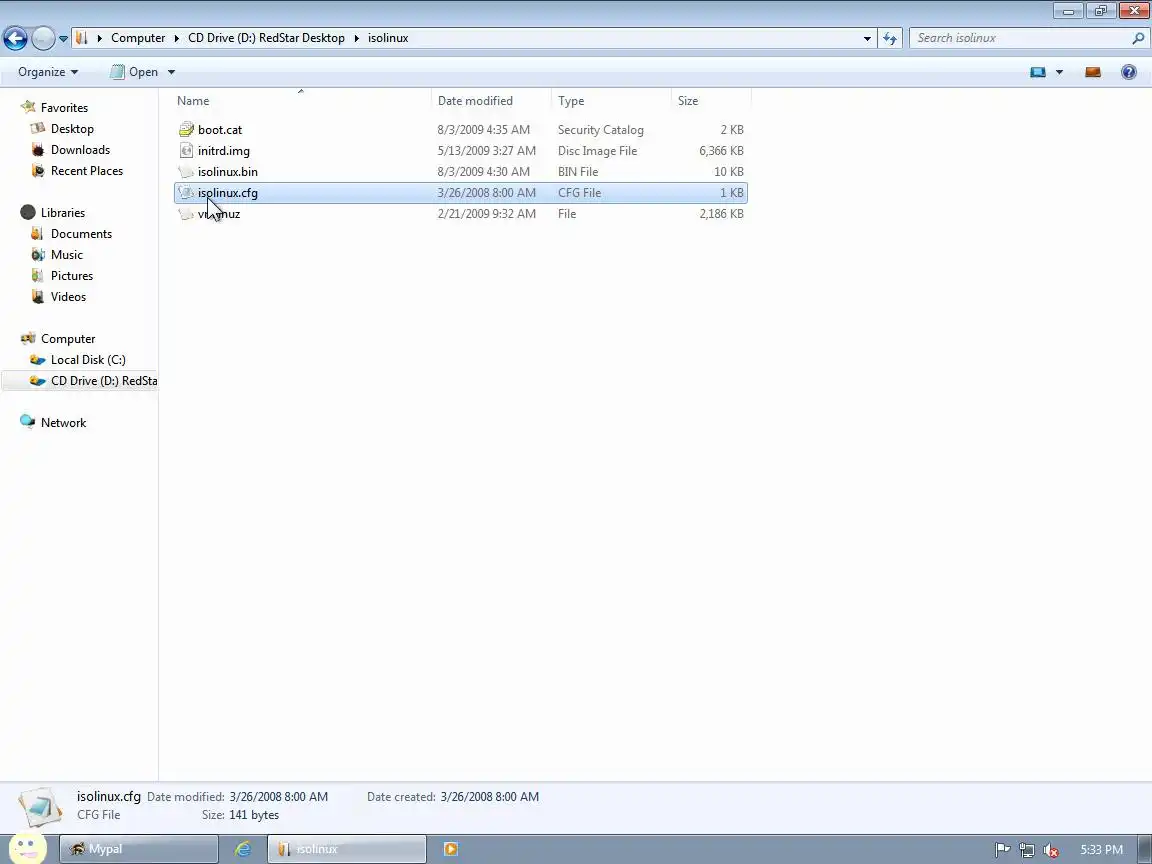Open Downloads in the navigation pane
Screen dimensions: 1152x864
click(x=80, y=150)
